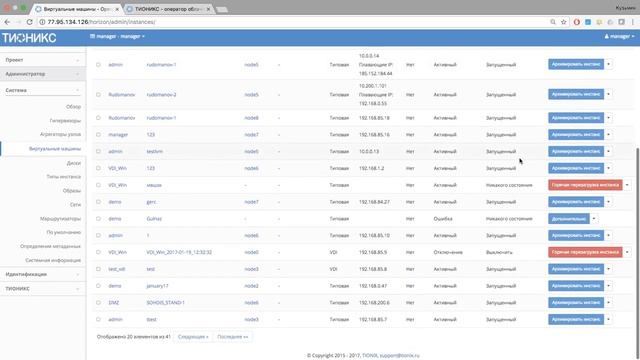Viewport: 640px width, 360px height.
Task: Open actions dropdown arrow for testvm row
Action: tap(609, 151)
